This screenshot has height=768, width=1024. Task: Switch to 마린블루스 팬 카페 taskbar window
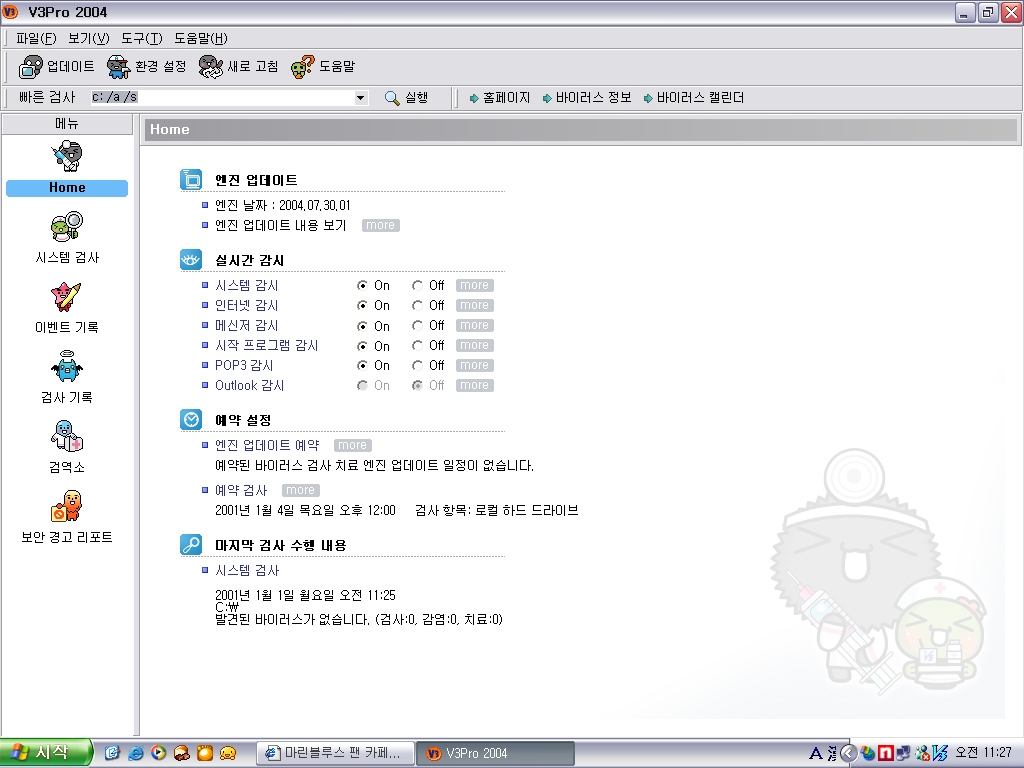336,753
